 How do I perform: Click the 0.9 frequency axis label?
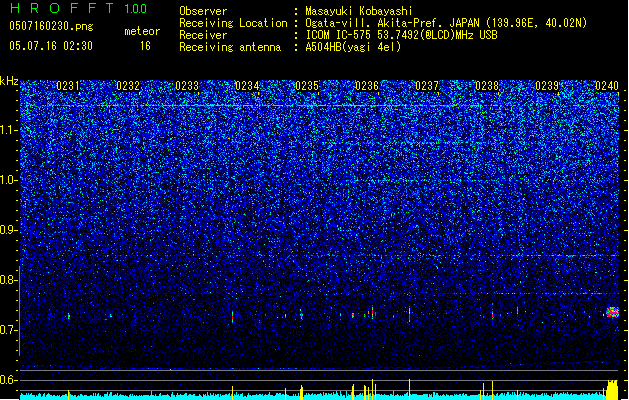9,230
